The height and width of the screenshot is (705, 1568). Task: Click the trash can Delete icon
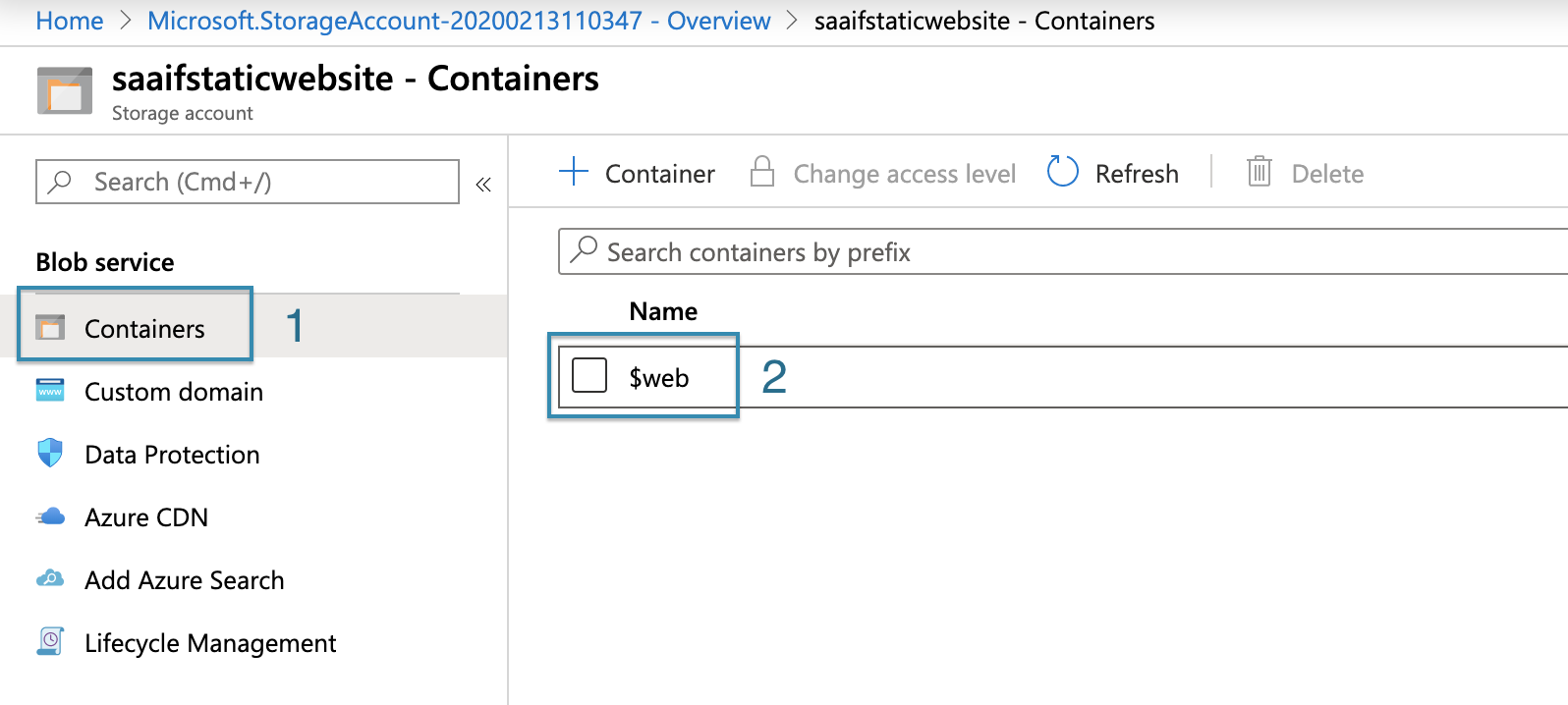pos(1260,171)
